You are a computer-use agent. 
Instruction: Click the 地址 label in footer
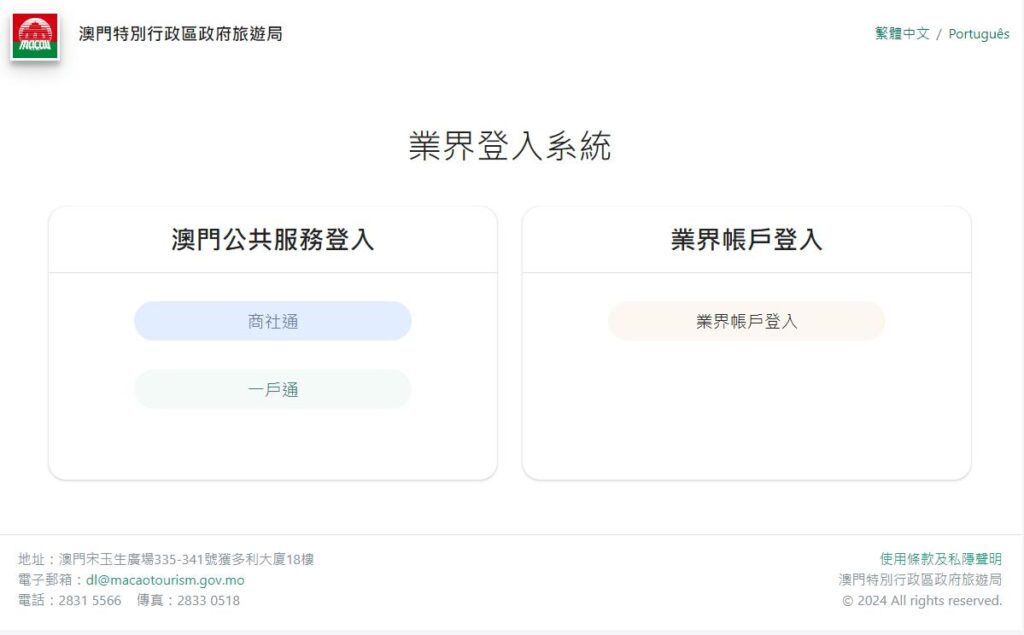(31, 559)
